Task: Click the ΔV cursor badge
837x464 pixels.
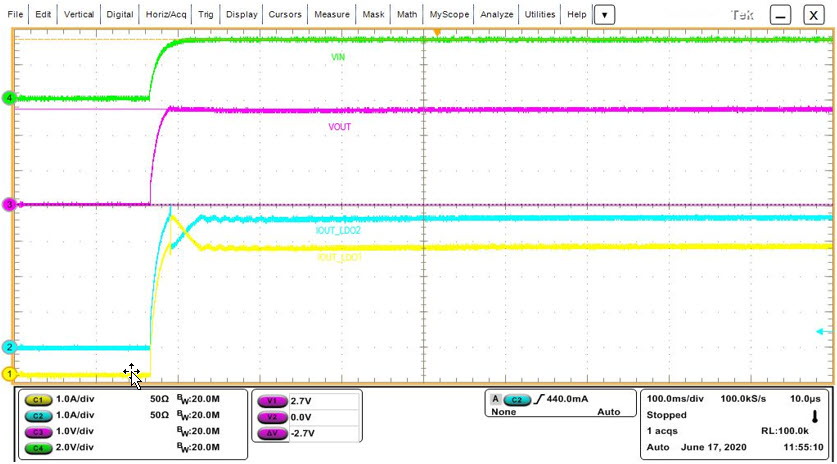Action: pos(272,433)
